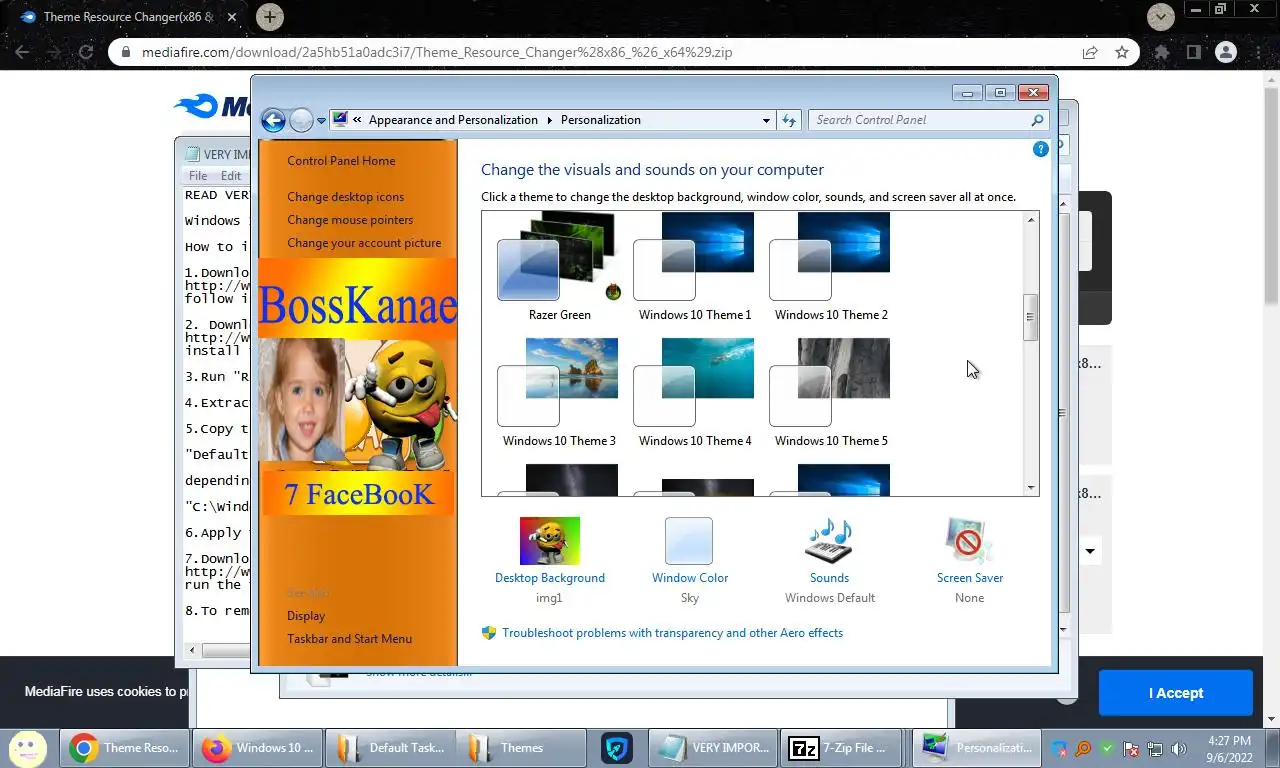Open Troubleshoot transparency and Aero effects link
The height and width of the screenshot is (768, 1280).
coord(672,633)
